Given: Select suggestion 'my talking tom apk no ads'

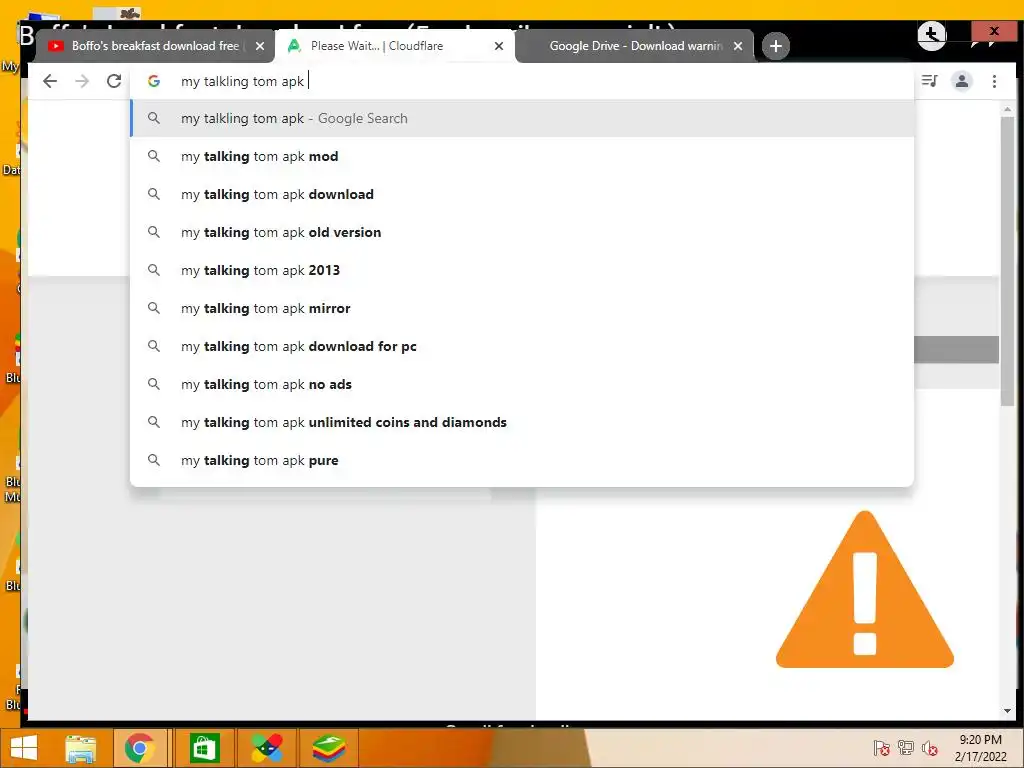Looking at the screenshot, I should click(522, 384).
